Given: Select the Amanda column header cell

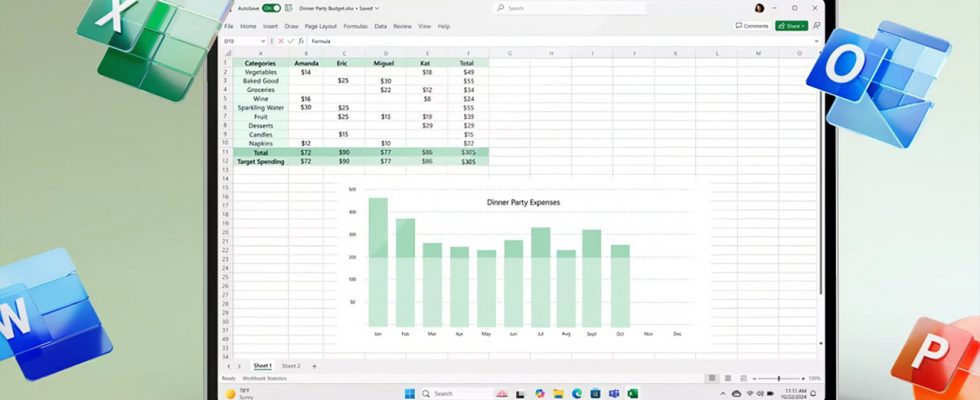Looking at the screenshot, I should [x=306, y=63].
